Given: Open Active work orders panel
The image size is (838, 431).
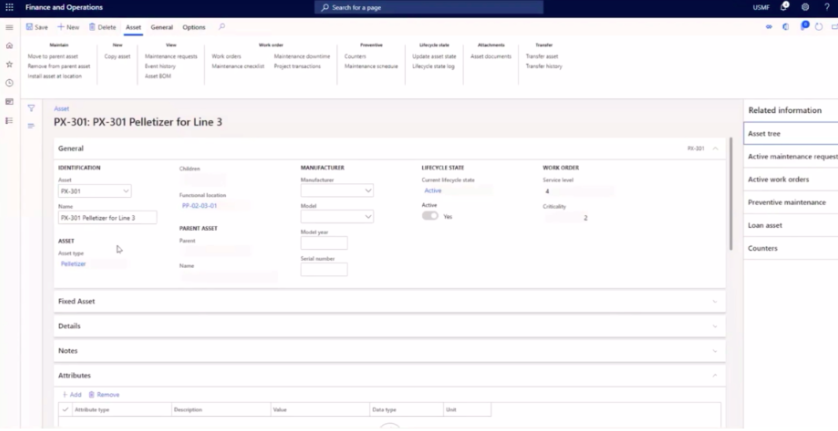Looking at the screenshot, I should (x=790, y=180).
